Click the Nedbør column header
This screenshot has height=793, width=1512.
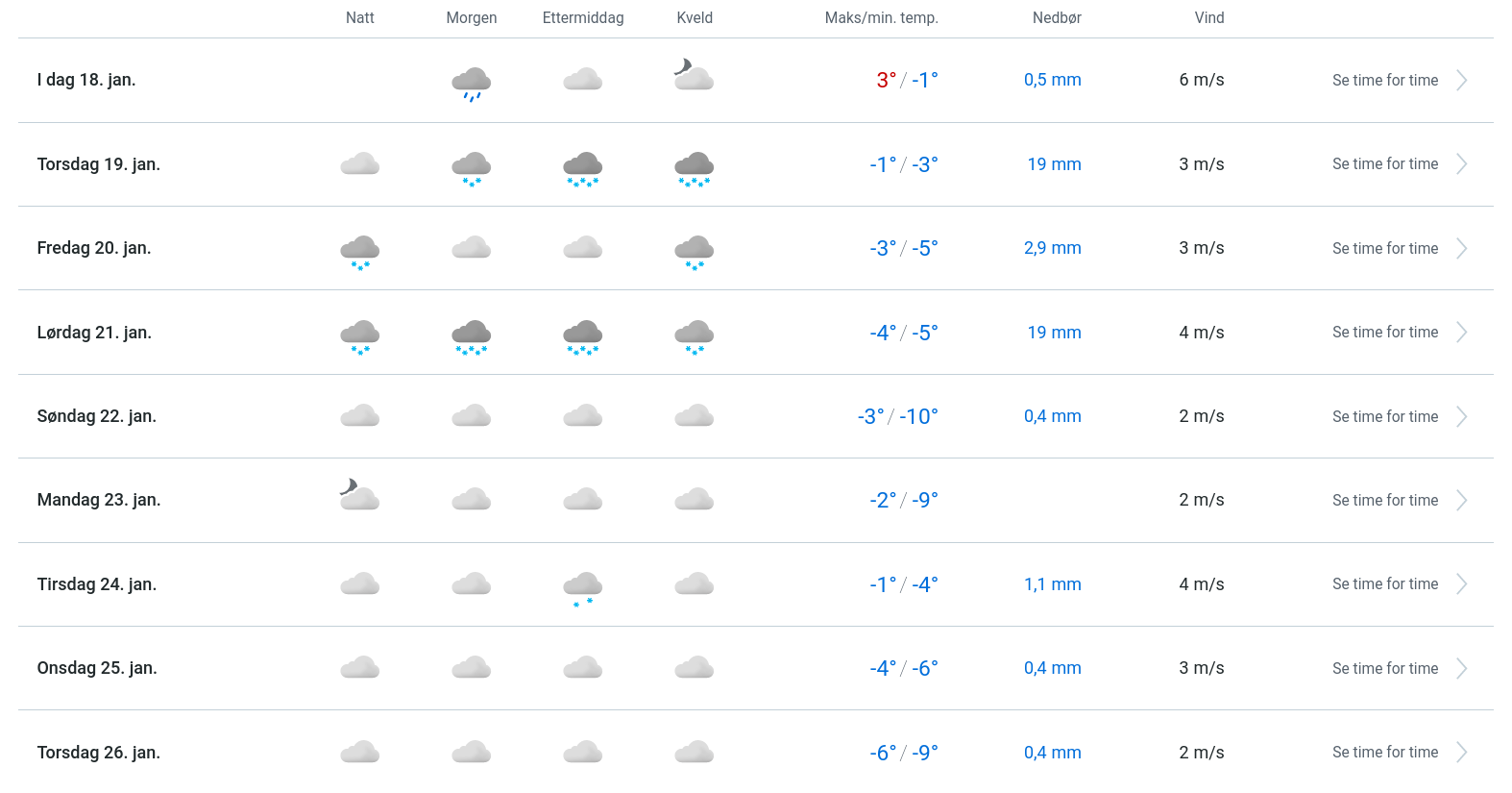tap(1057, 18)
